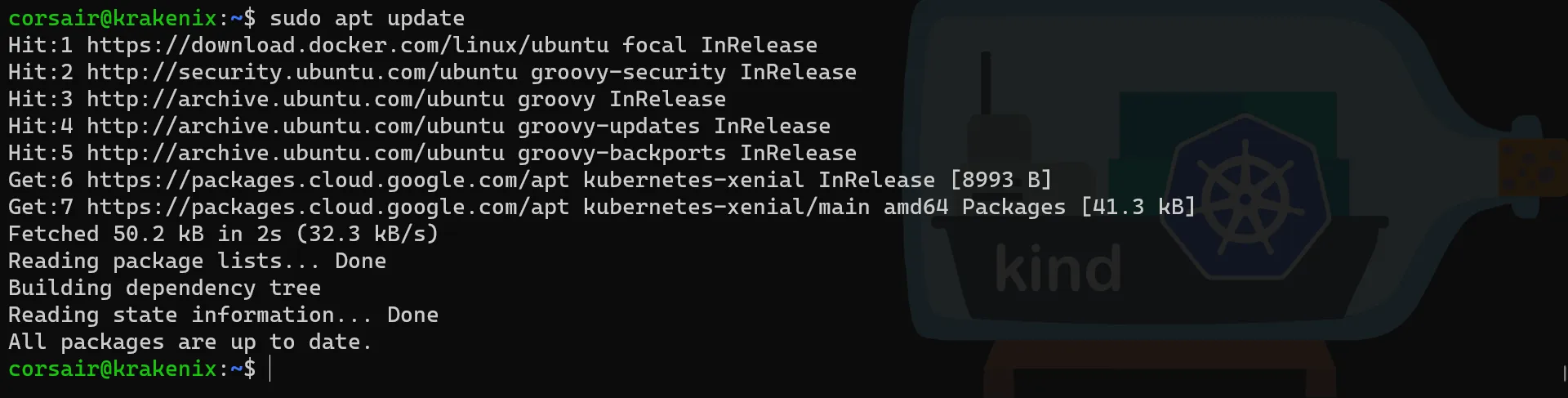Click the archive.ubuntu.com URL on Hit:5 line

point(295,153)
